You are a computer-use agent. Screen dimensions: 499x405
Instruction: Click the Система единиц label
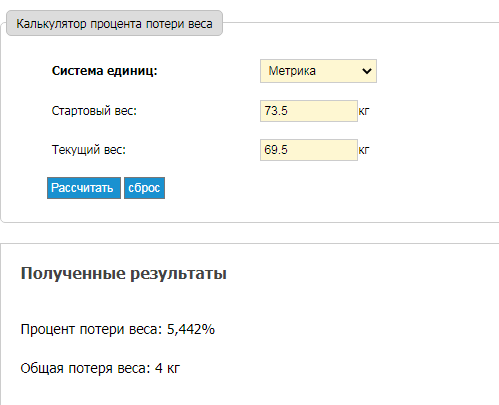tap(104, 71)
